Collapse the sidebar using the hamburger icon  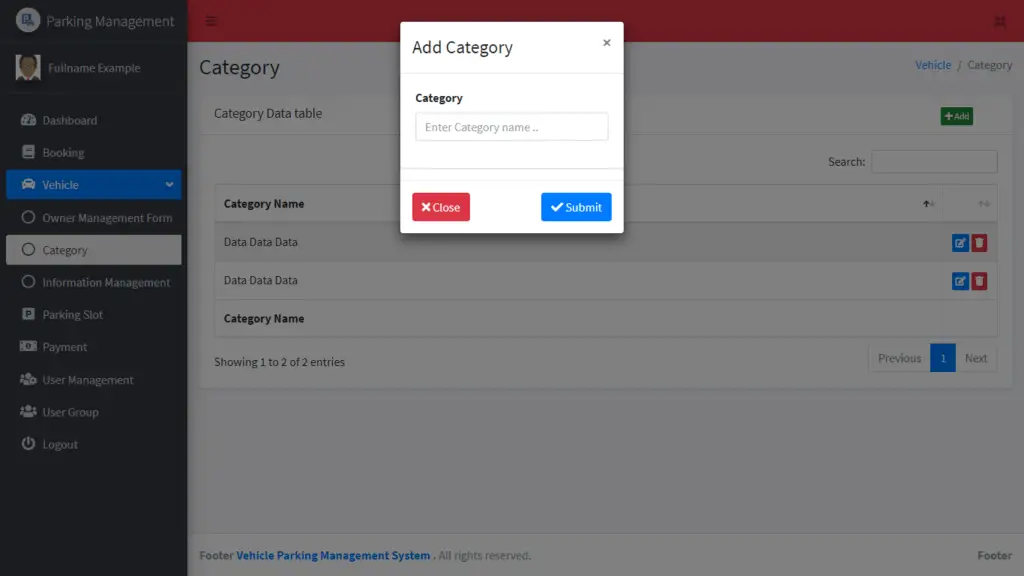point(209,20)
